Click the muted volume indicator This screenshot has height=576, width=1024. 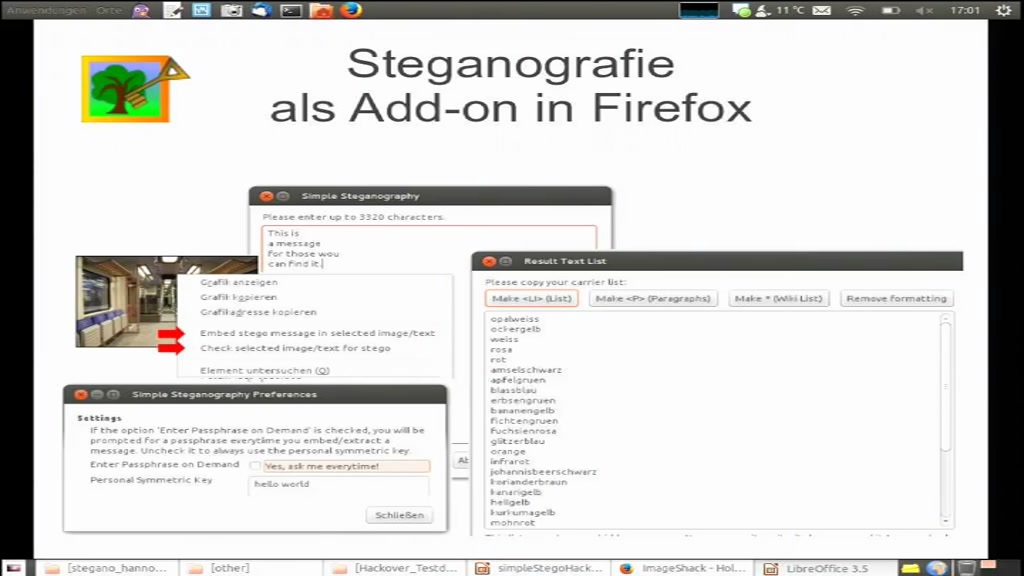924,10
